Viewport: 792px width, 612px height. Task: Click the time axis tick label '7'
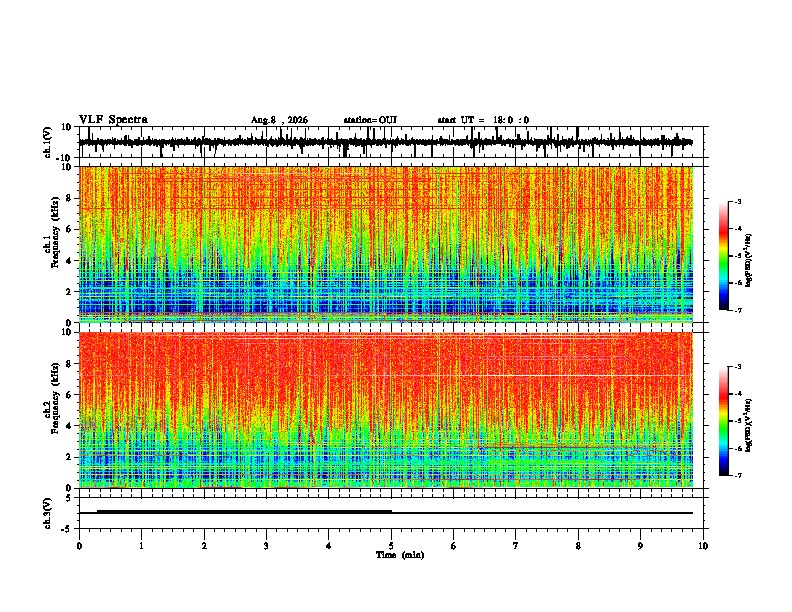[x=516, y=546]
